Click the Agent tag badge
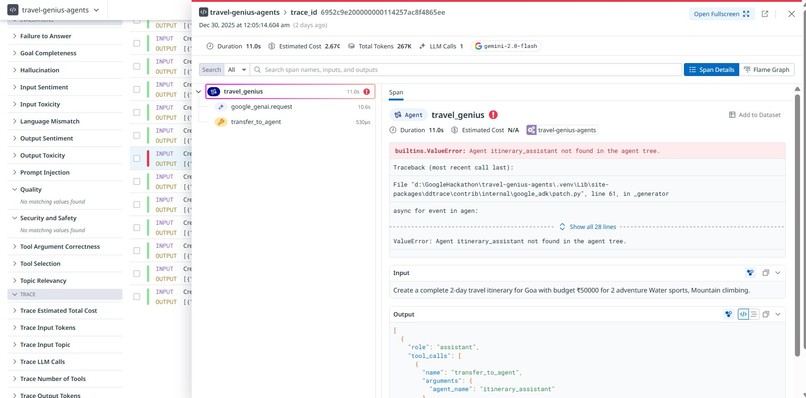Viewport: 806px width, 398px height. tap(409, 115)
